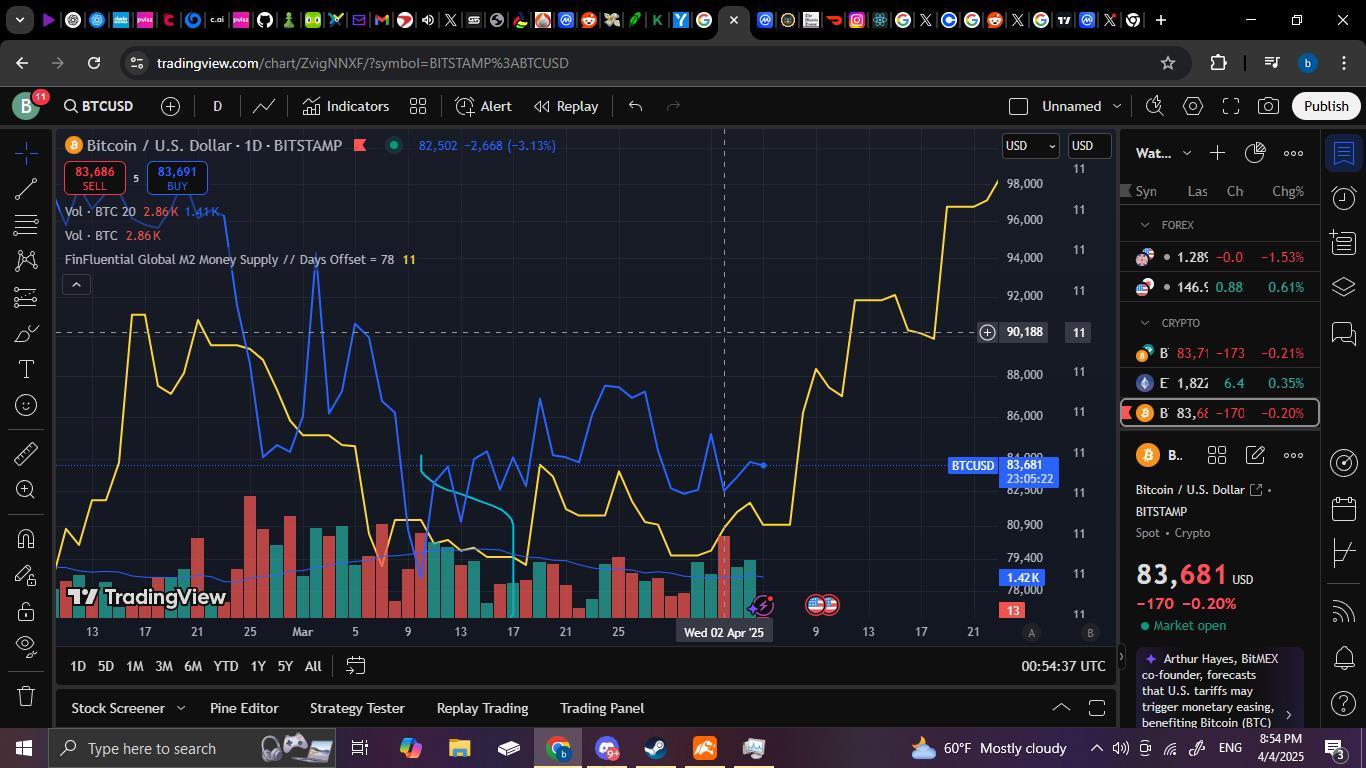Open the forecasting and measurement tools
The image size is (1366, 768).
click(x=27, y=297)
